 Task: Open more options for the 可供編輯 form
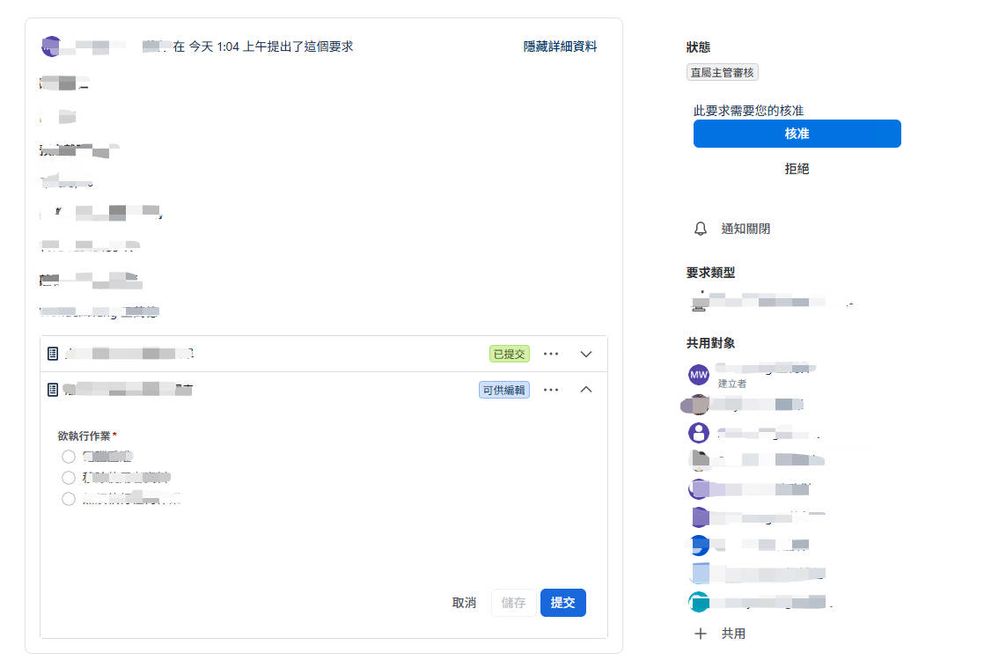click(x=551, y=389)
